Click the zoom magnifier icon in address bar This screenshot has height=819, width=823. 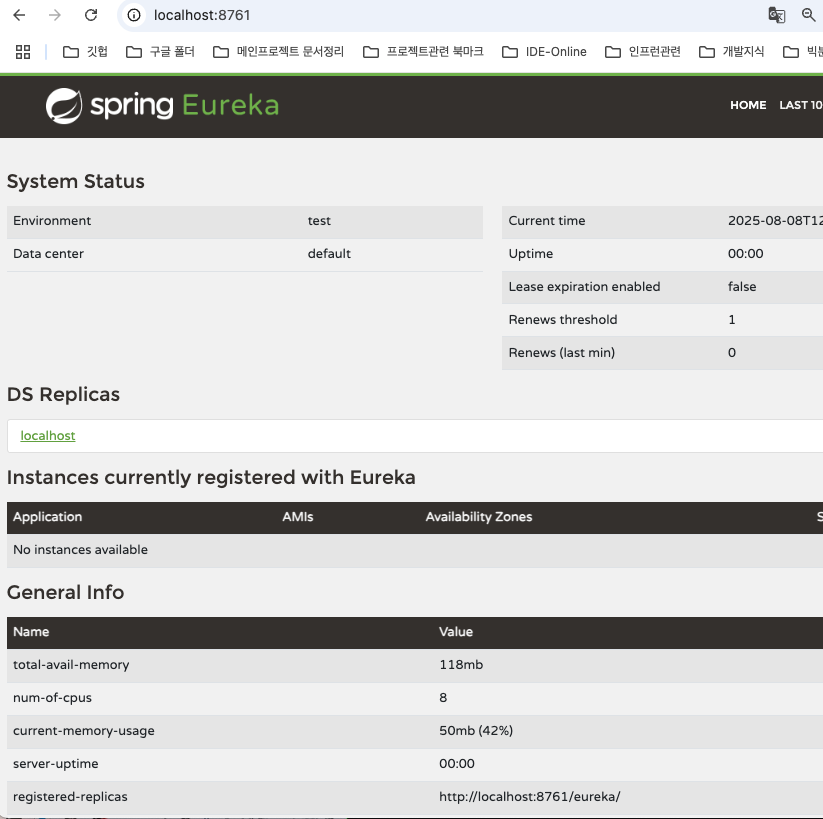click(x=809, y=15)
